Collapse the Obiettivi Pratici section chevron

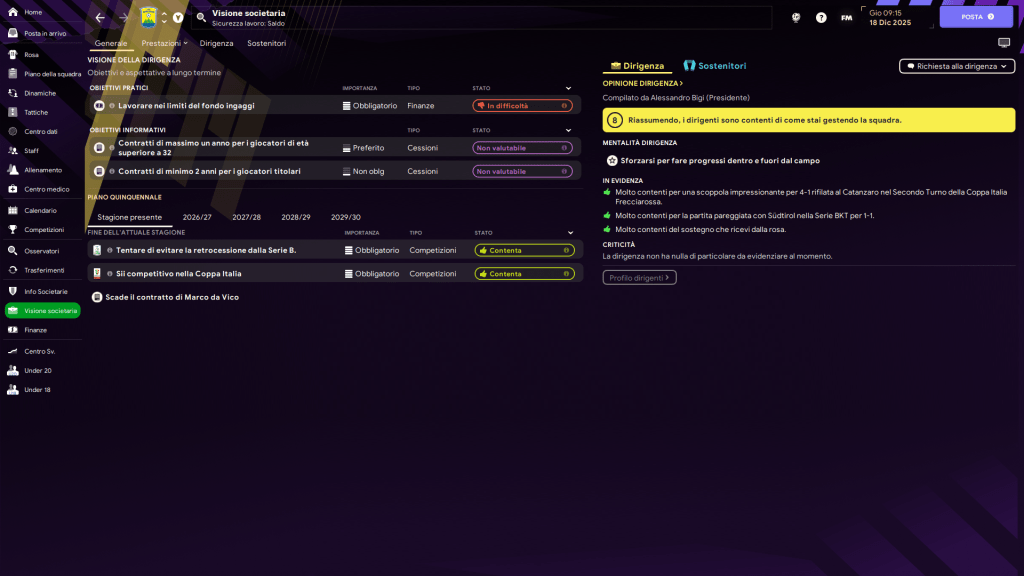coord(568,88)
